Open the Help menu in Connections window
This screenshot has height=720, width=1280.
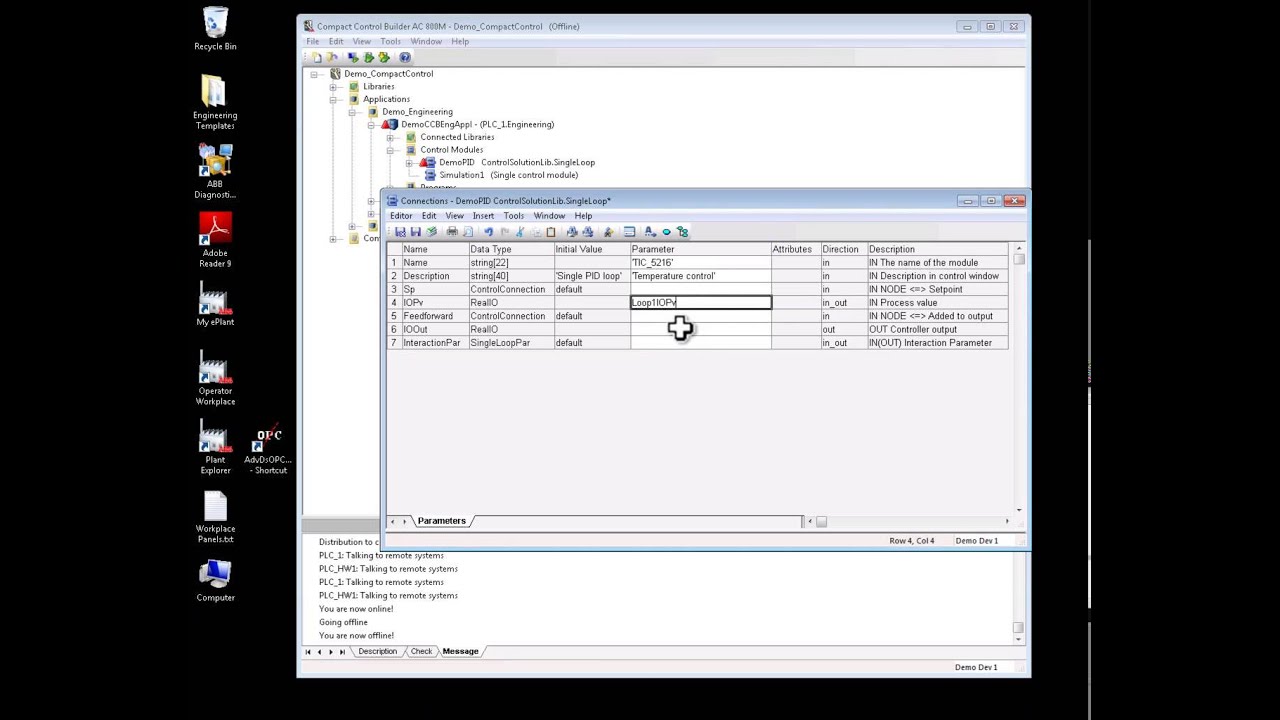point(583,216)
